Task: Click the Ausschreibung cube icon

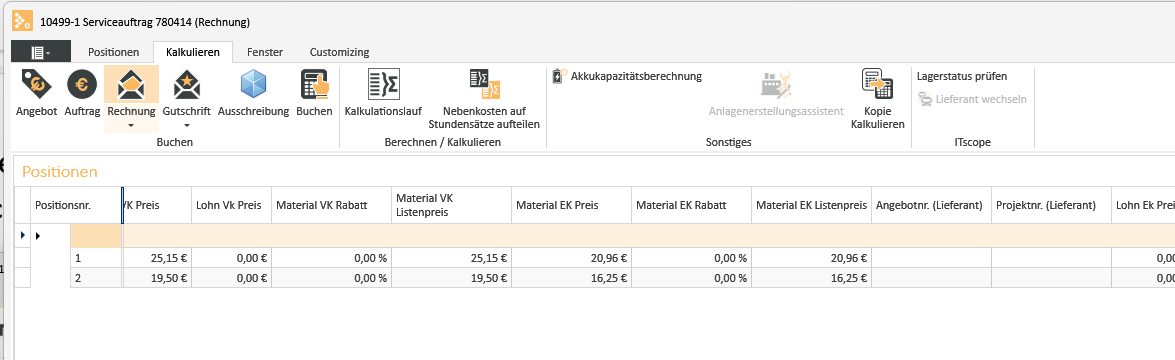Action: pos(253,85)
